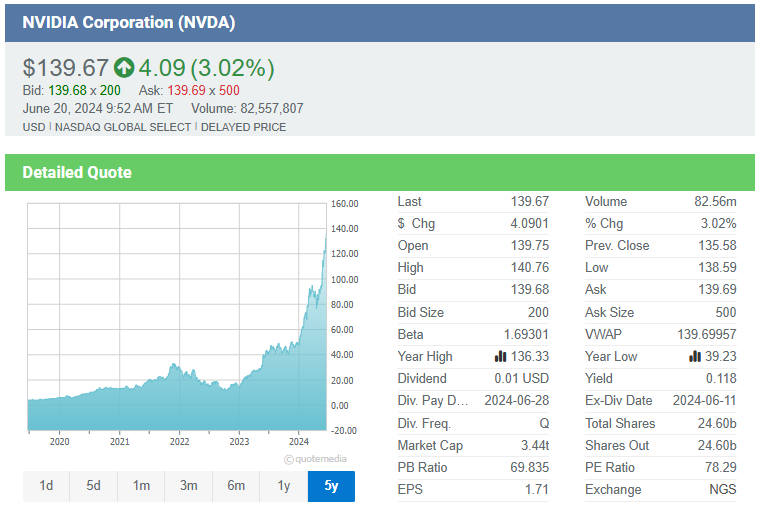This screenshot has height=517, width=761.
Task: Click the 100.00 price axis label
Action: click(x=345, y=280)
